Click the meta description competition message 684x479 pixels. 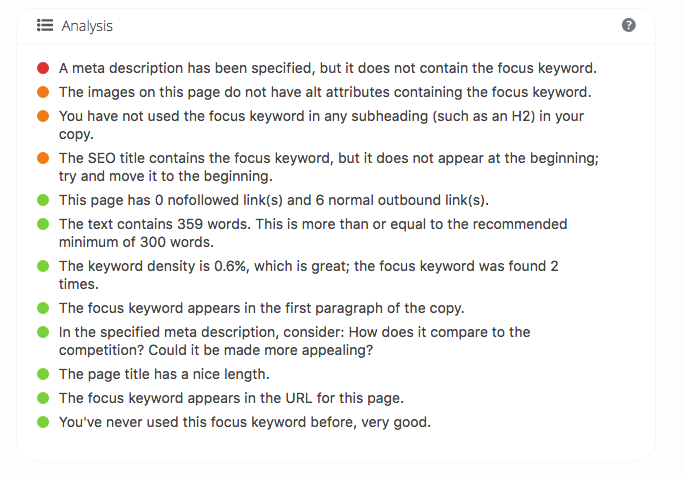pyautogui.click(x=294, y=341)
